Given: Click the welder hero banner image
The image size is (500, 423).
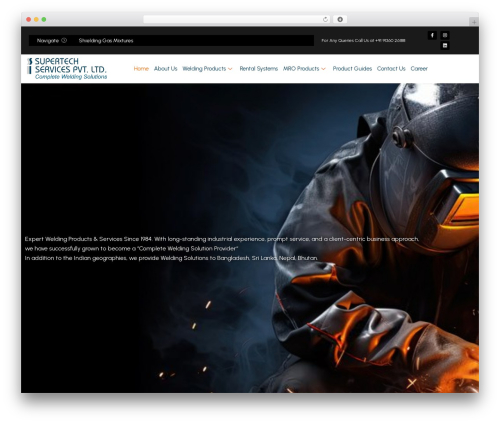Looking at the screenshot, I should click(250, 238).
